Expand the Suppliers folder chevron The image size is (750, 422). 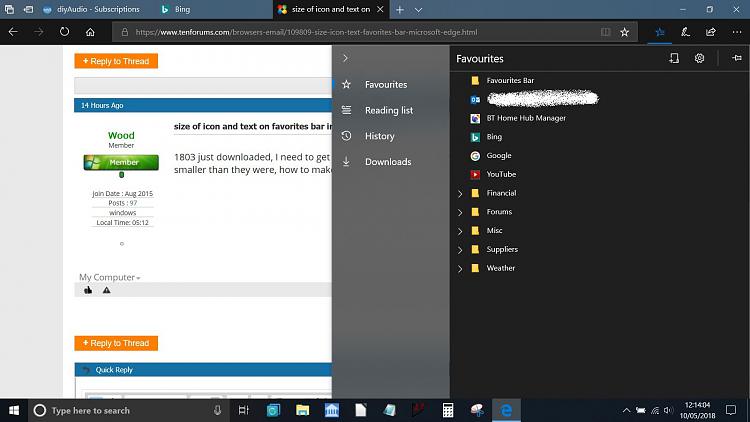point(460,250)
